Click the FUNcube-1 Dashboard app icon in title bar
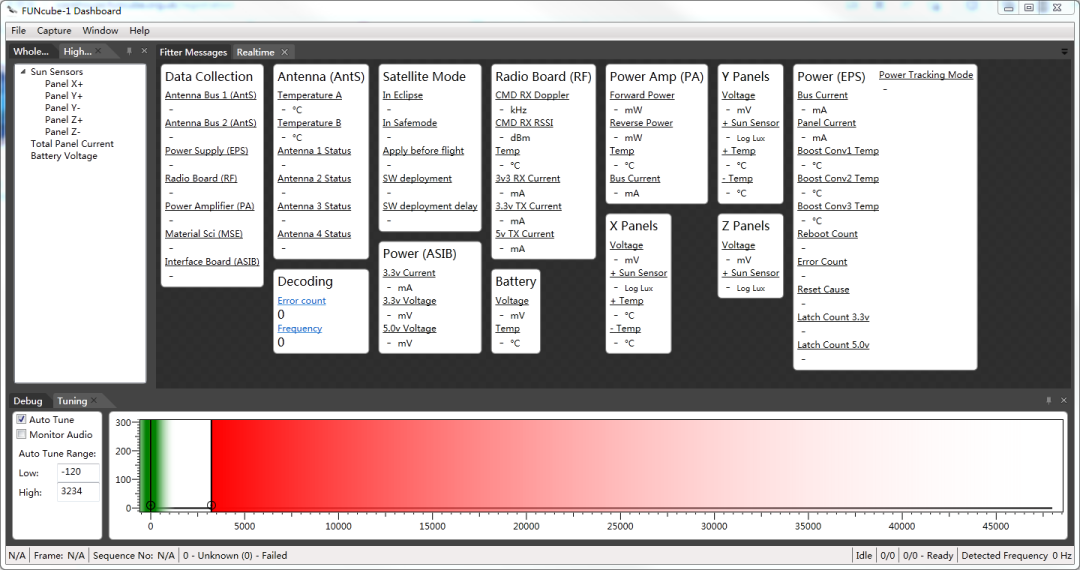This screenshot has width=1080, height=570. coord(12,10)
